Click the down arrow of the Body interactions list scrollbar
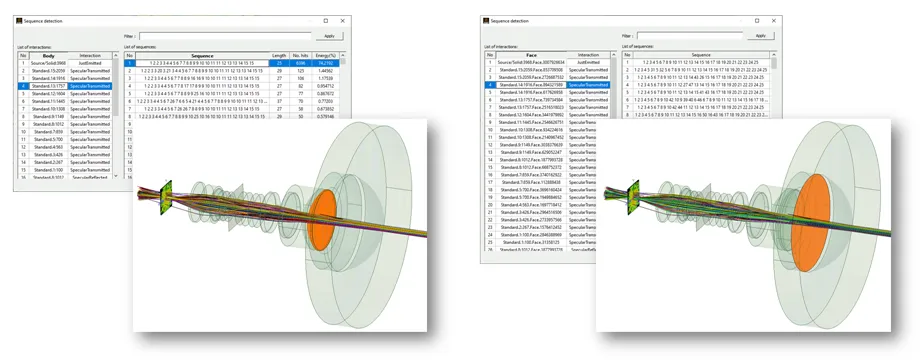The width and height of the screenshot is (920, 360). click(115, 175)
